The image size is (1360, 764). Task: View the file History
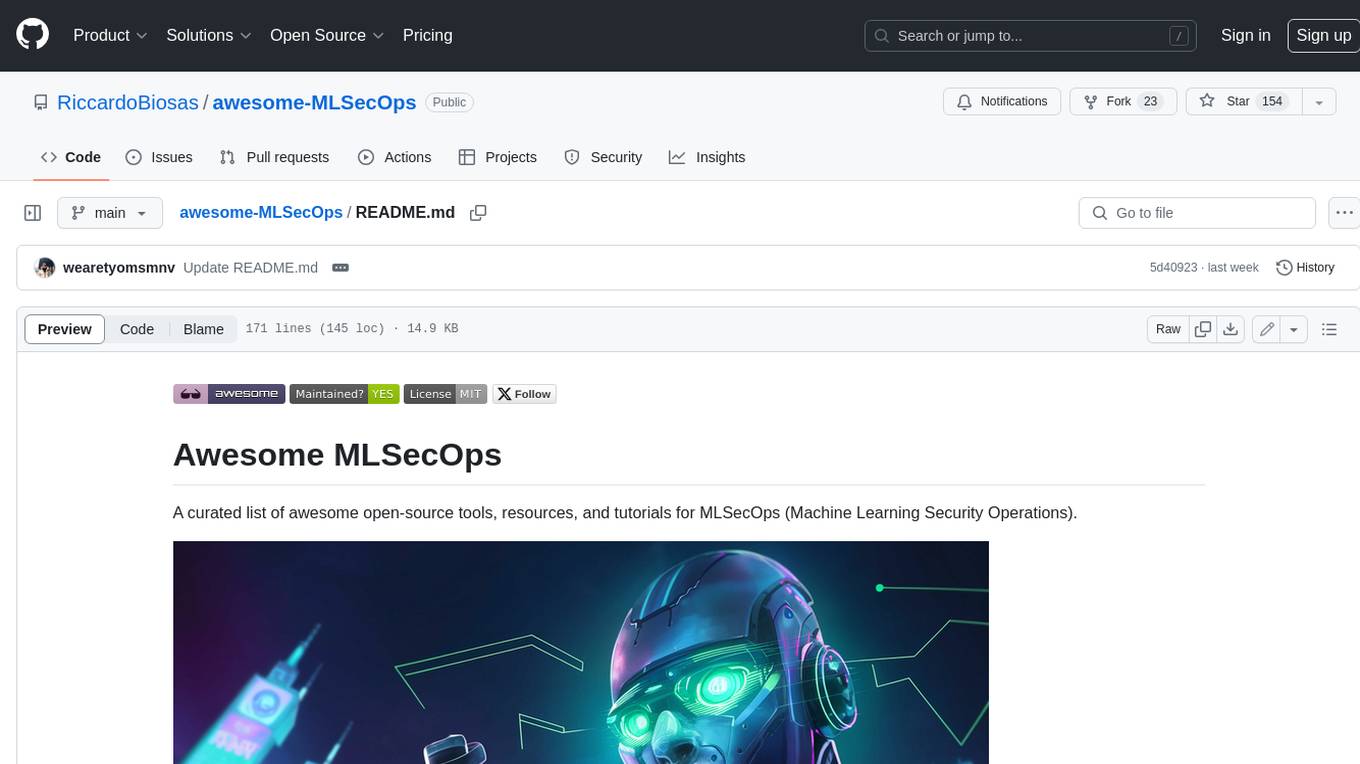pos(1305,268)
